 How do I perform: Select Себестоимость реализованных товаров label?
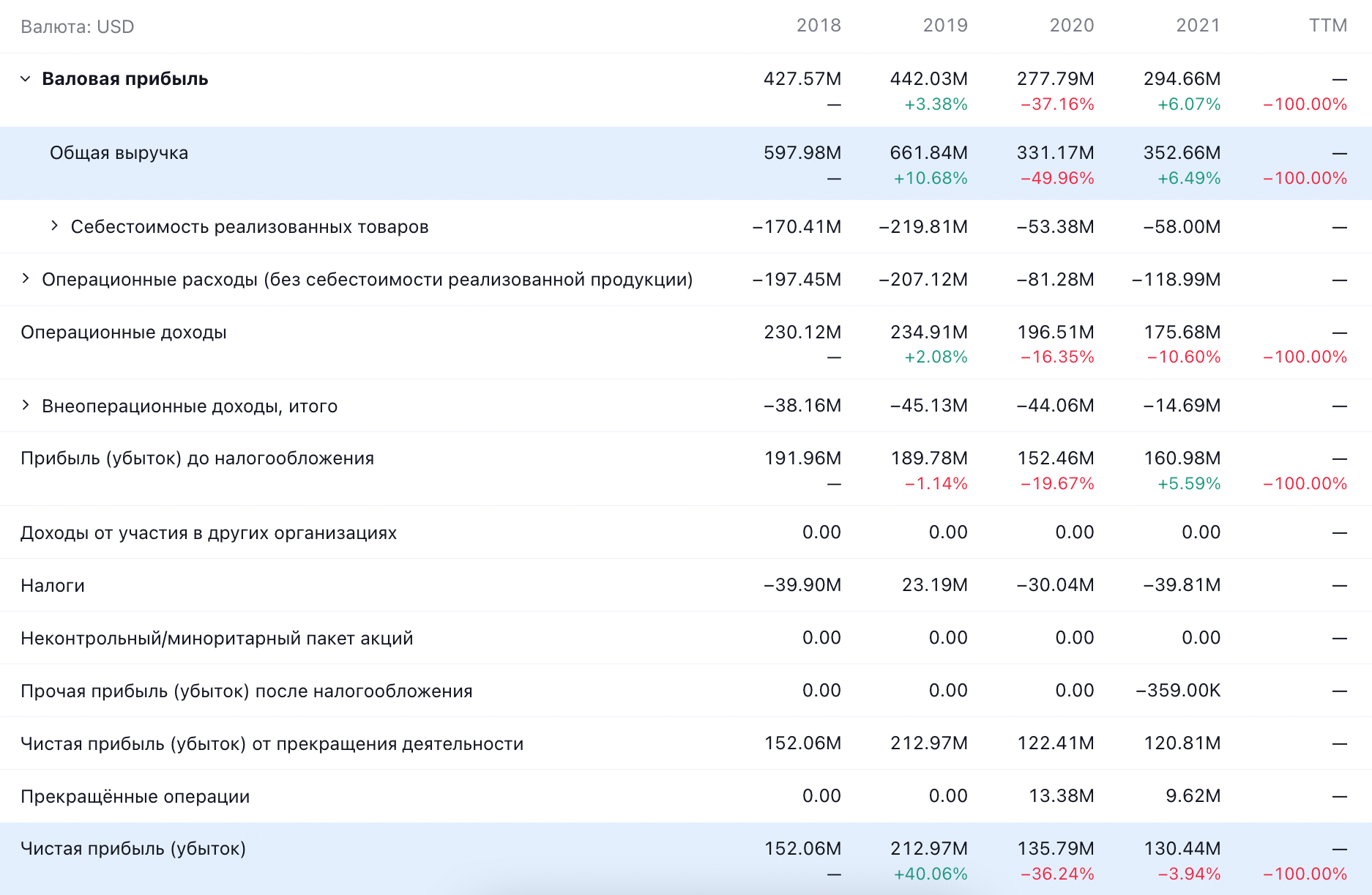[x=250, y=227]
